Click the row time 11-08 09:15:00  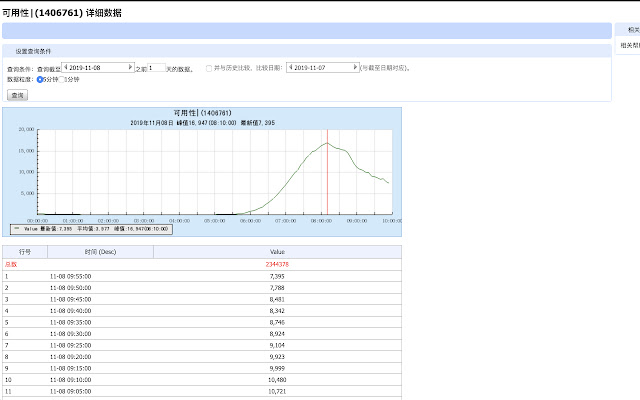coord(71,368)
